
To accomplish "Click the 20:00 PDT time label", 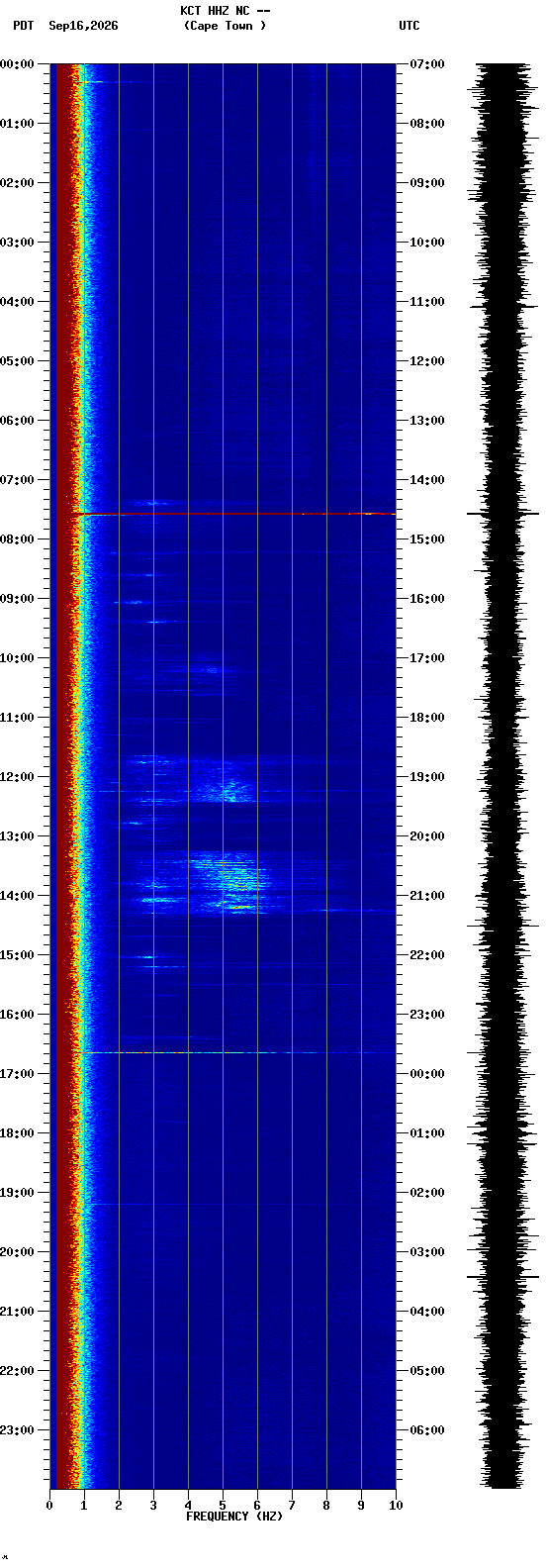I will (x=18, y=1252).
